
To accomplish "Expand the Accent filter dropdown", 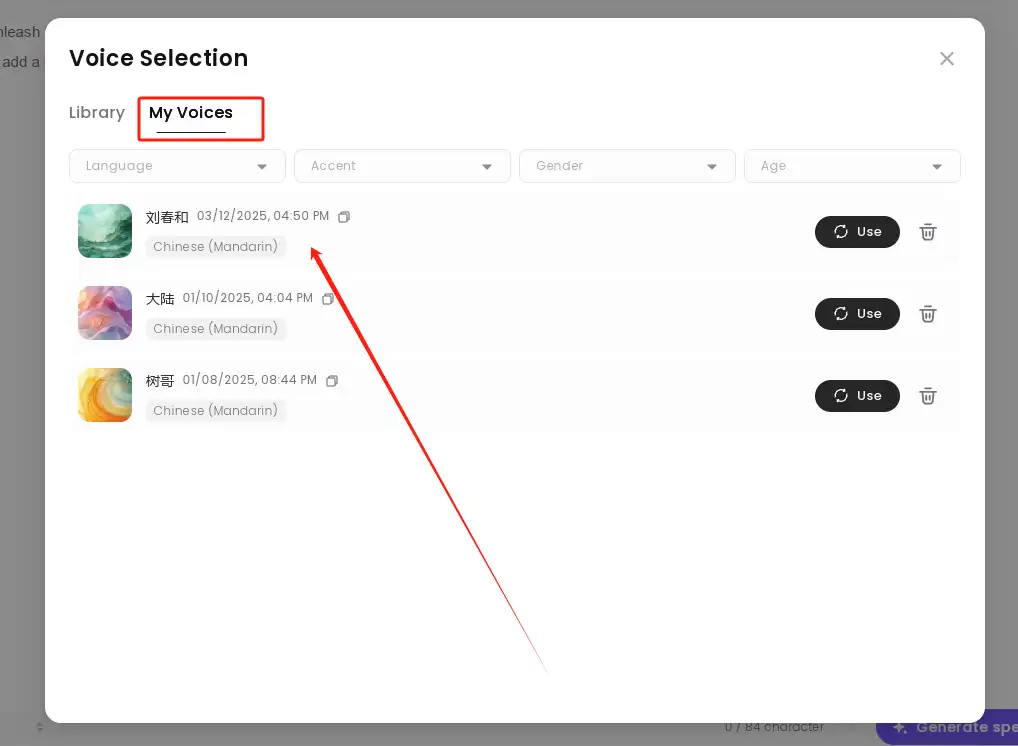I will click(402, 166).
